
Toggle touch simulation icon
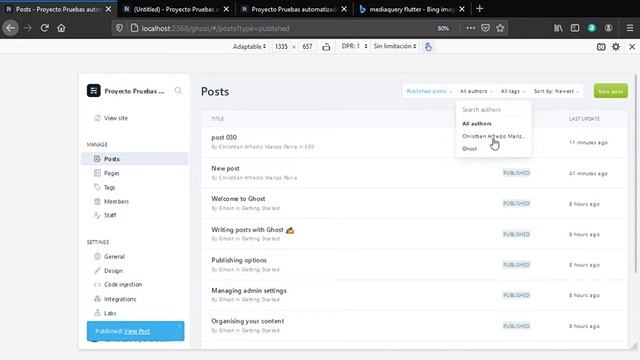(x=428, y=47)
